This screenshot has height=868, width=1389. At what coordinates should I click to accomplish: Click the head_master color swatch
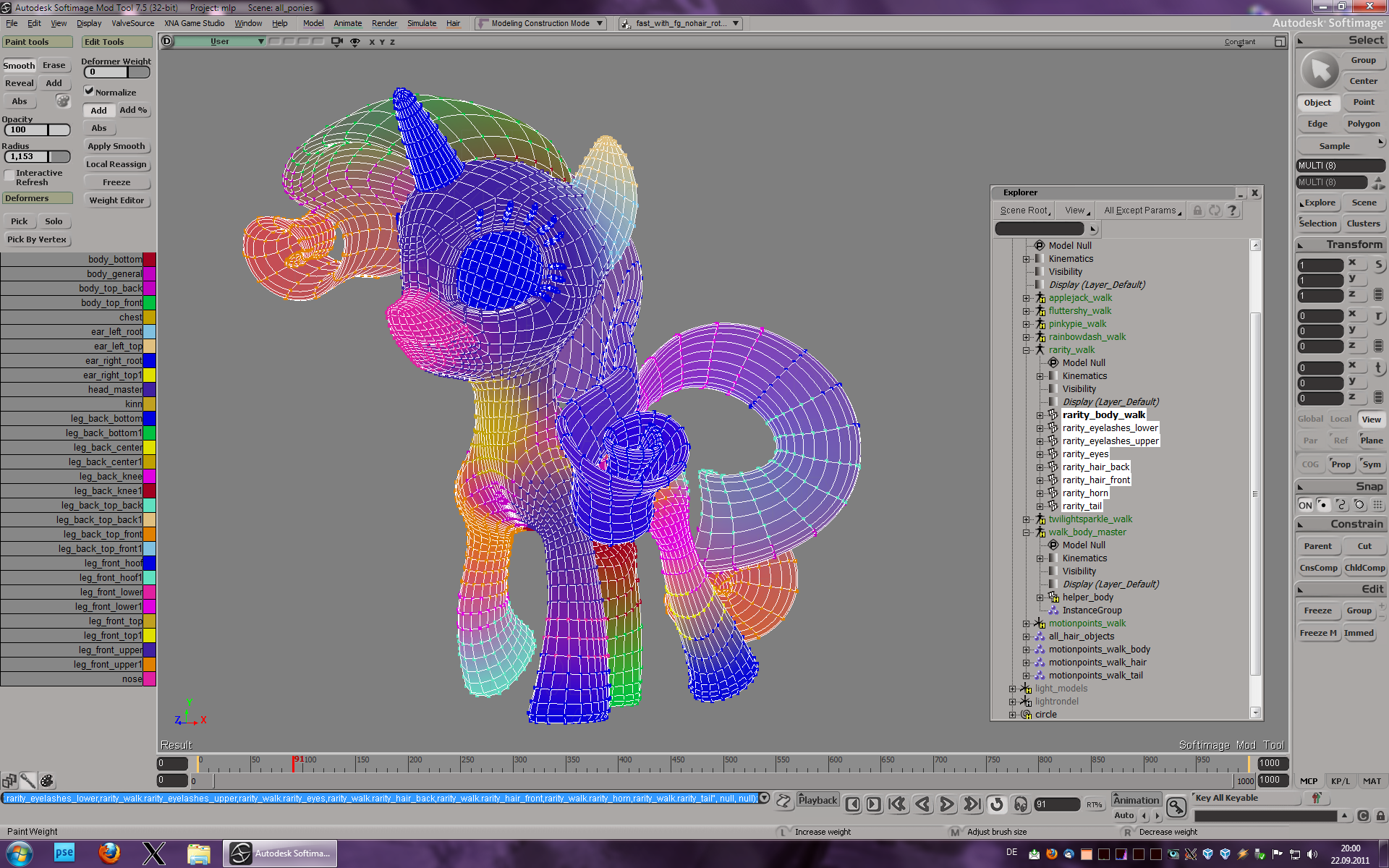click(x=149, y=390)
